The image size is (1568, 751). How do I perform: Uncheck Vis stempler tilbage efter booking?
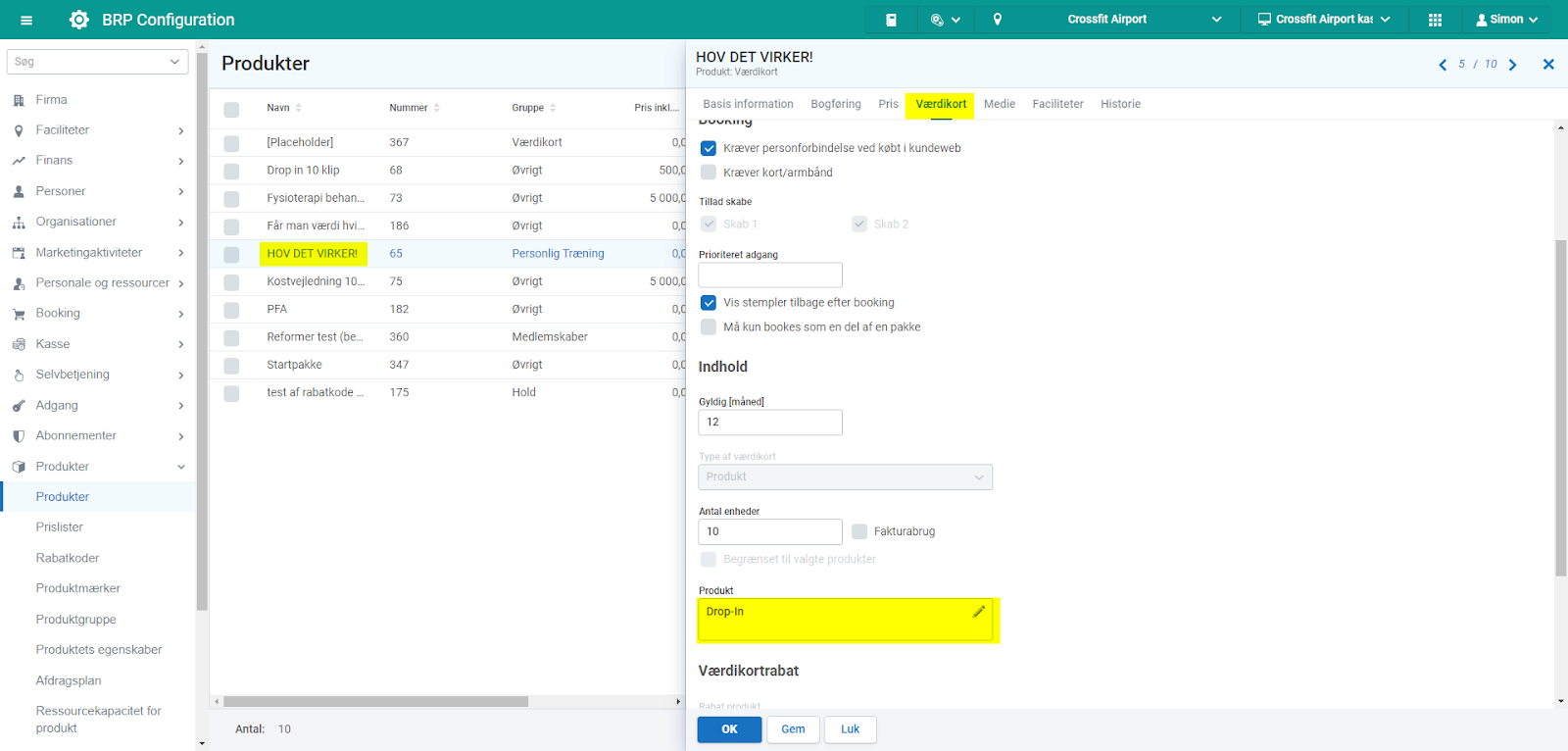click(709, 303)
